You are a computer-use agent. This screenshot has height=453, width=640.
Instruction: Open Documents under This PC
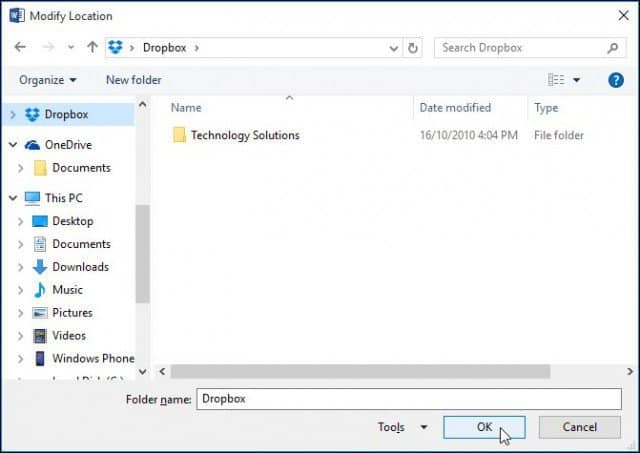pyautogui.click(x=81, y=244)
